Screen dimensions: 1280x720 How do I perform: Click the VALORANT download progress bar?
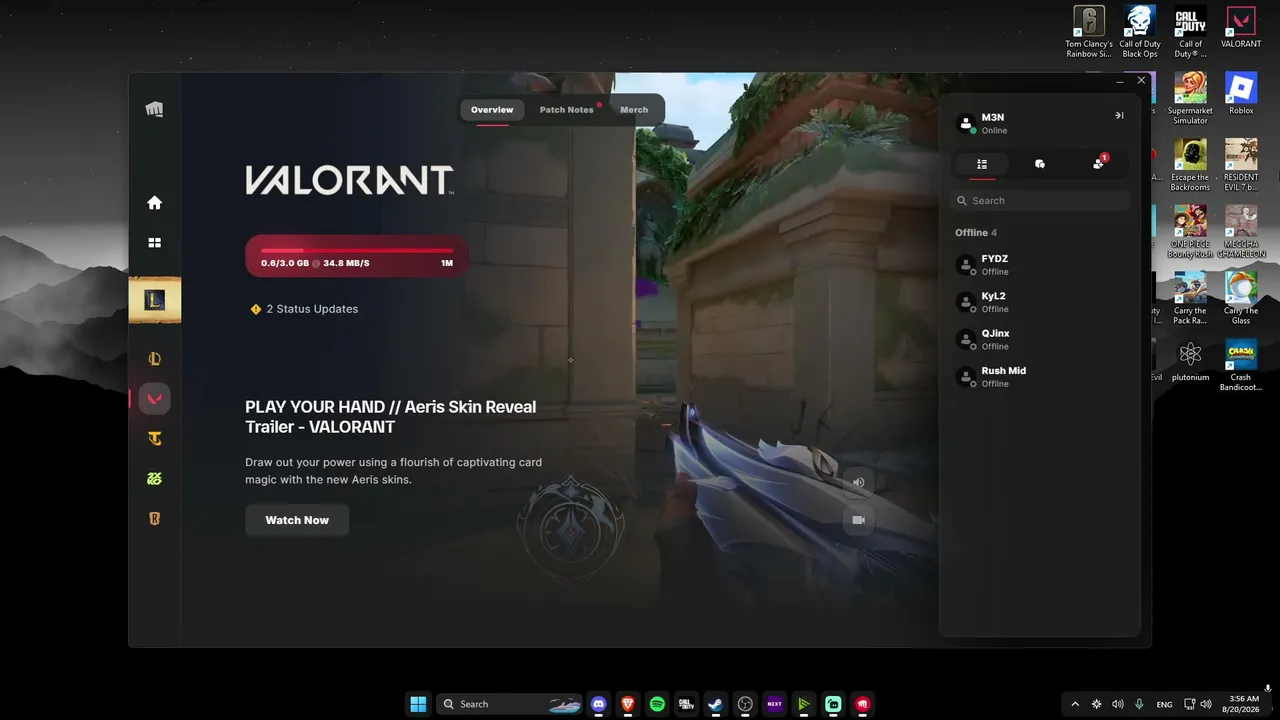click(x=357, y=256)
